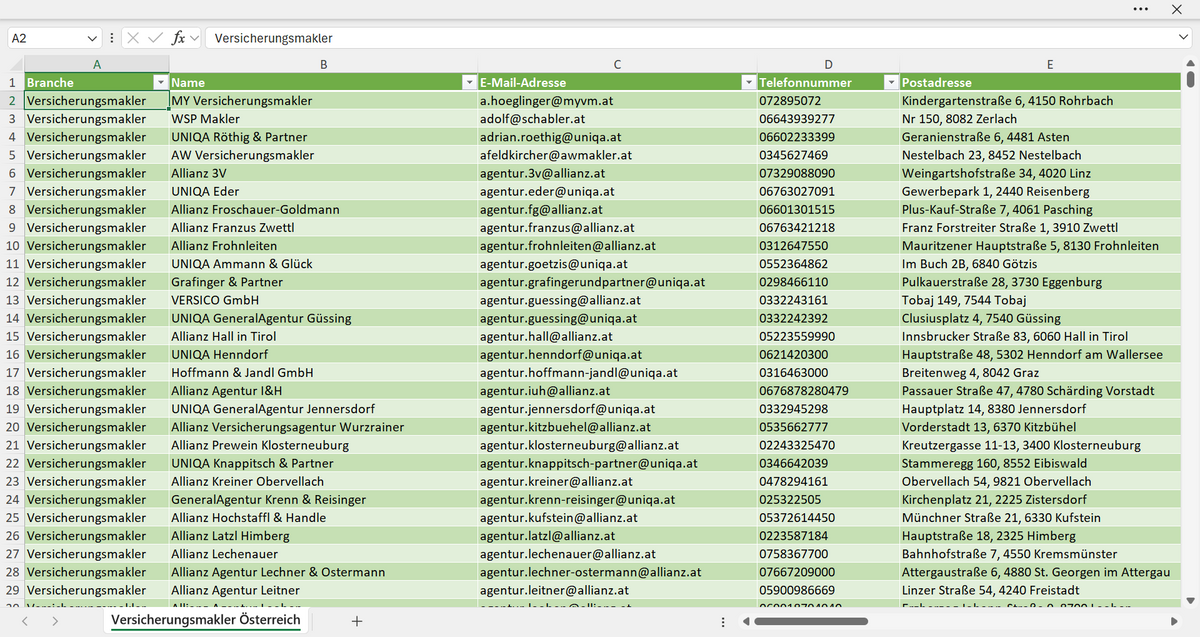Select column E header

tap(1049, 64)
